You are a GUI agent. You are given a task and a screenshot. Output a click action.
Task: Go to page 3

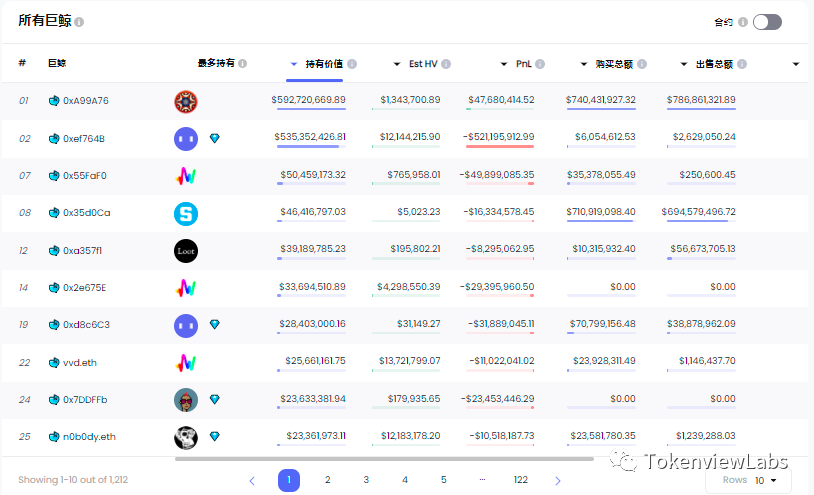(x=366, y=480)
